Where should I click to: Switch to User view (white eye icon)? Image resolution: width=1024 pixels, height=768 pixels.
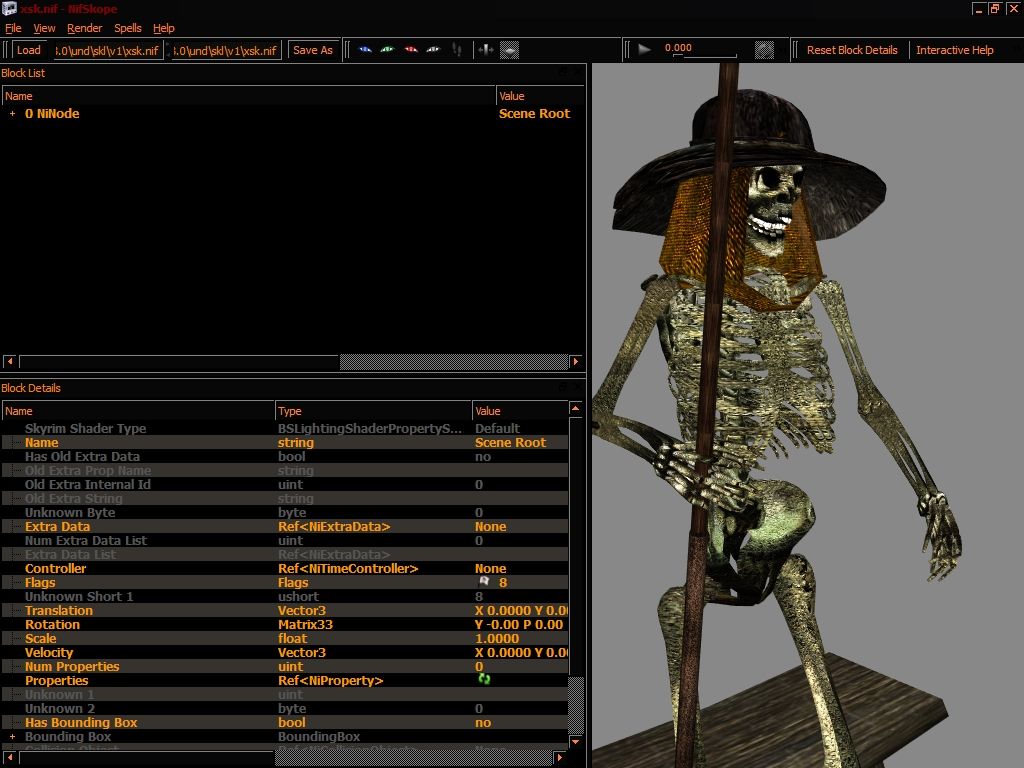point(433,50)
